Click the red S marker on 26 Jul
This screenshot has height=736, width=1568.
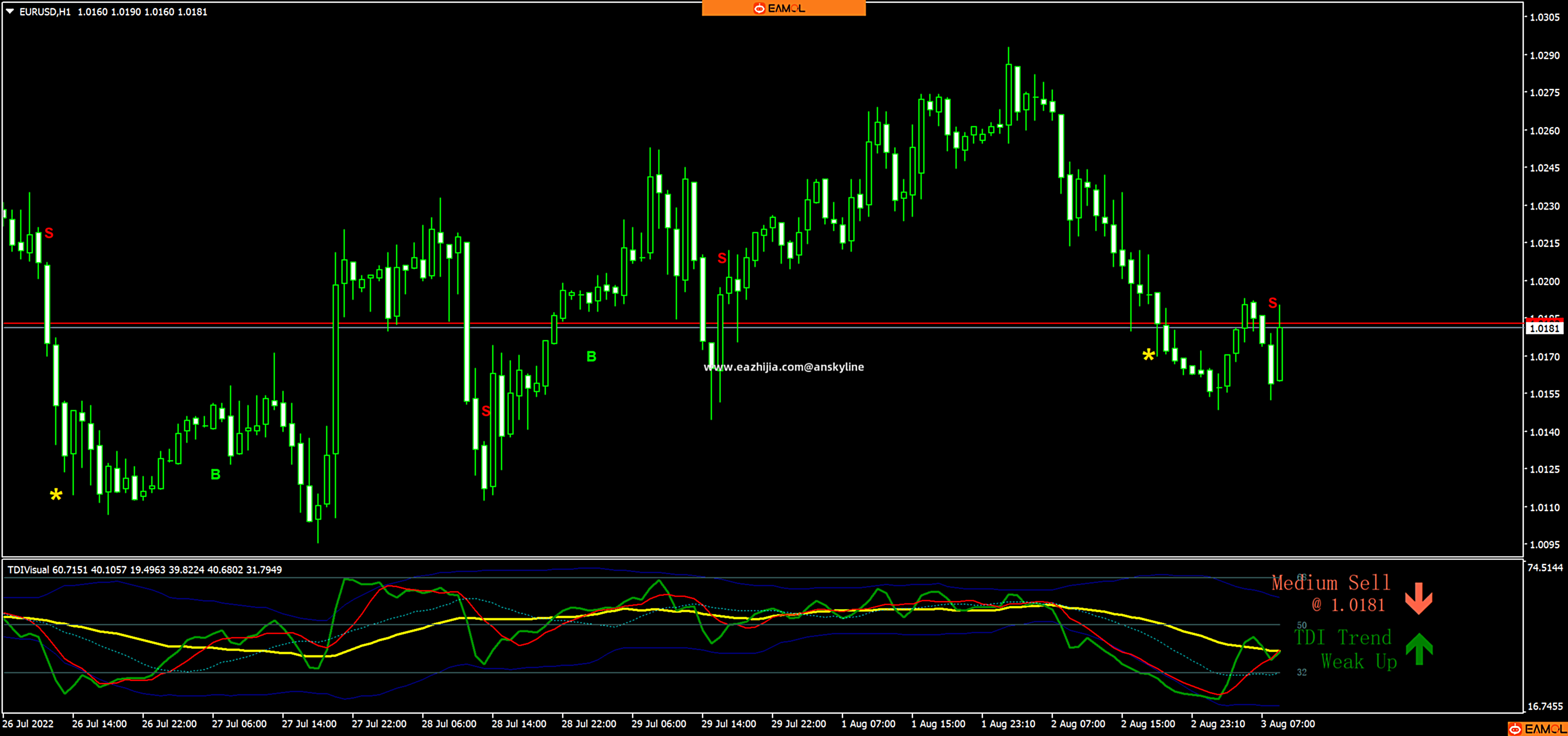49,233
